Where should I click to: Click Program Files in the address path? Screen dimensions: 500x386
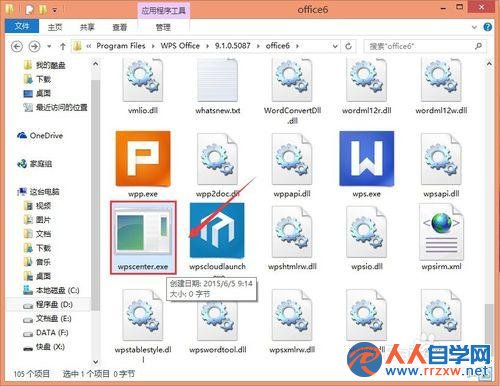point(121,46)
